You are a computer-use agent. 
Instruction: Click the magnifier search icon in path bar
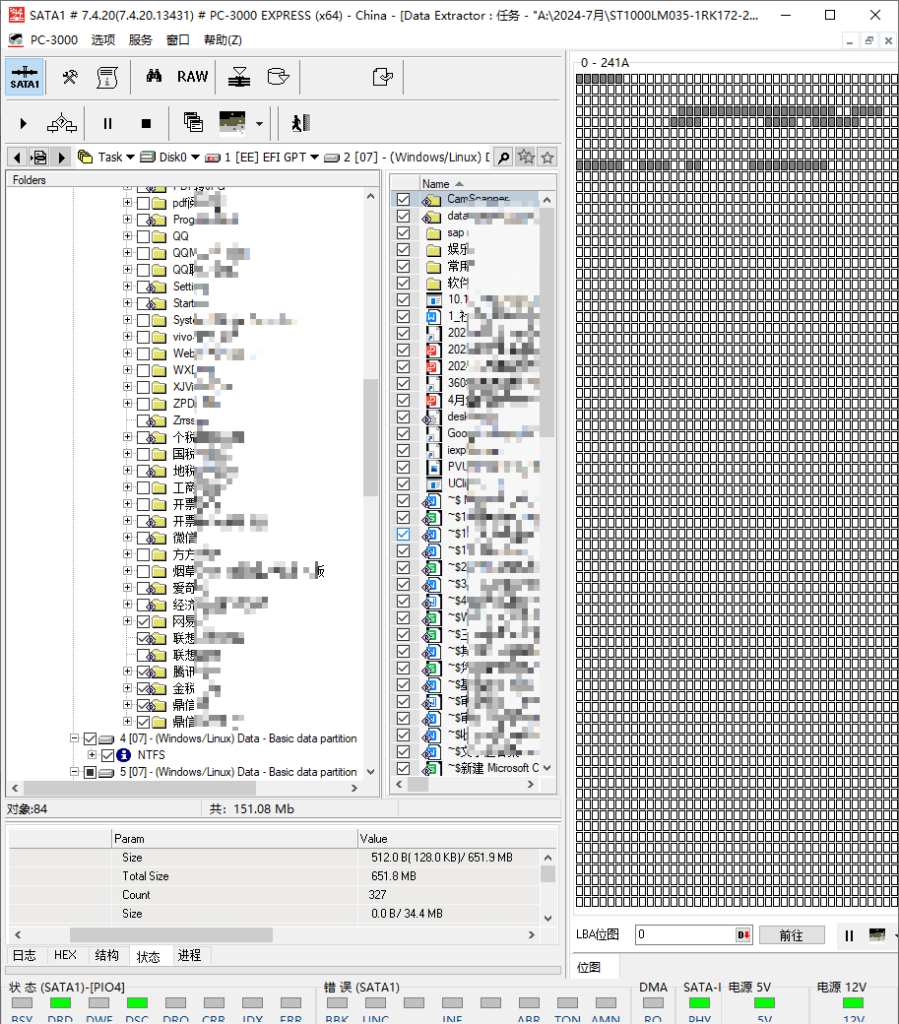503,157
